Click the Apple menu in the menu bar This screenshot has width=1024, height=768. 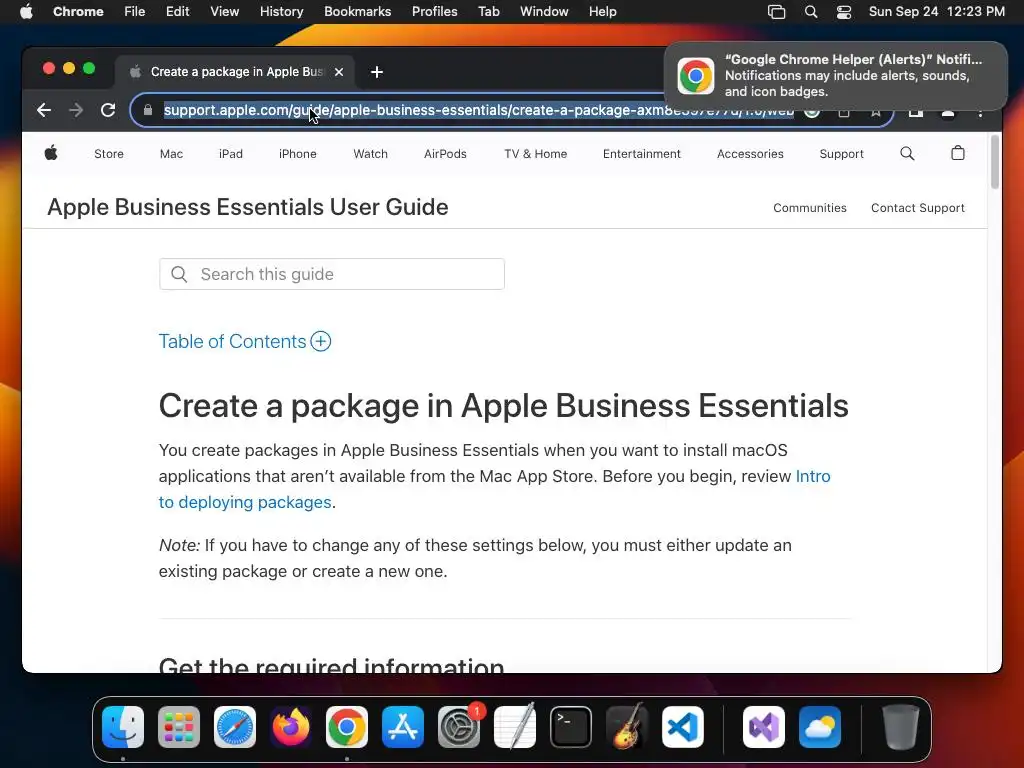[x=26, y=12]
